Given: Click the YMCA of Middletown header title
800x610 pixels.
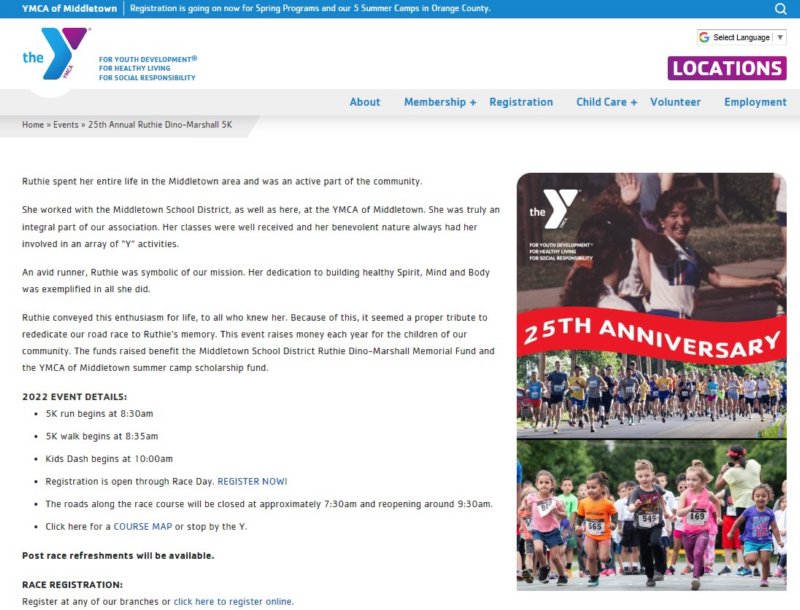Looking at the screenshot, I should 69,9.
